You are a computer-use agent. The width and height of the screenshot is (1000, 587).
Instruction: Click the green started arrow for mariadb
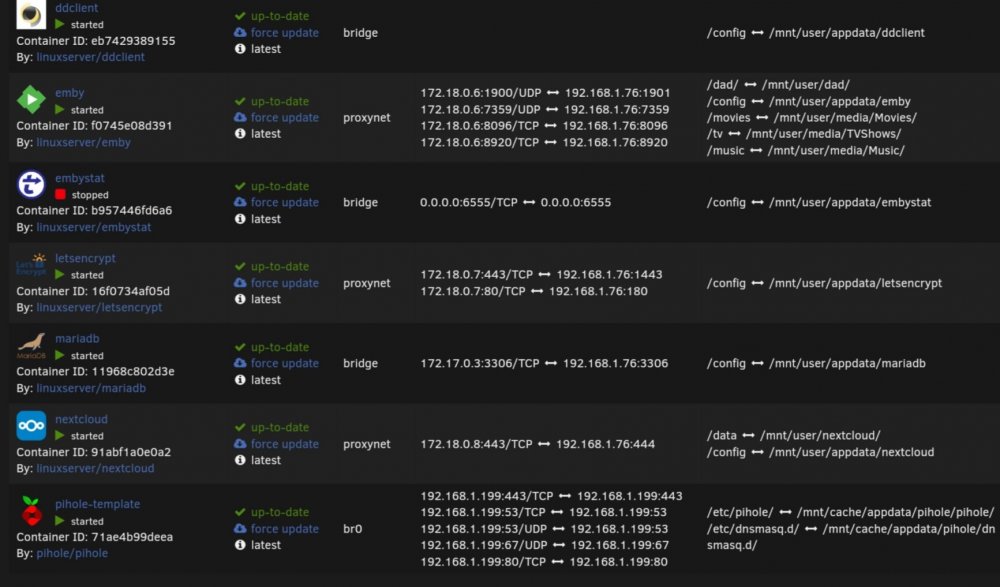[60, 355]
